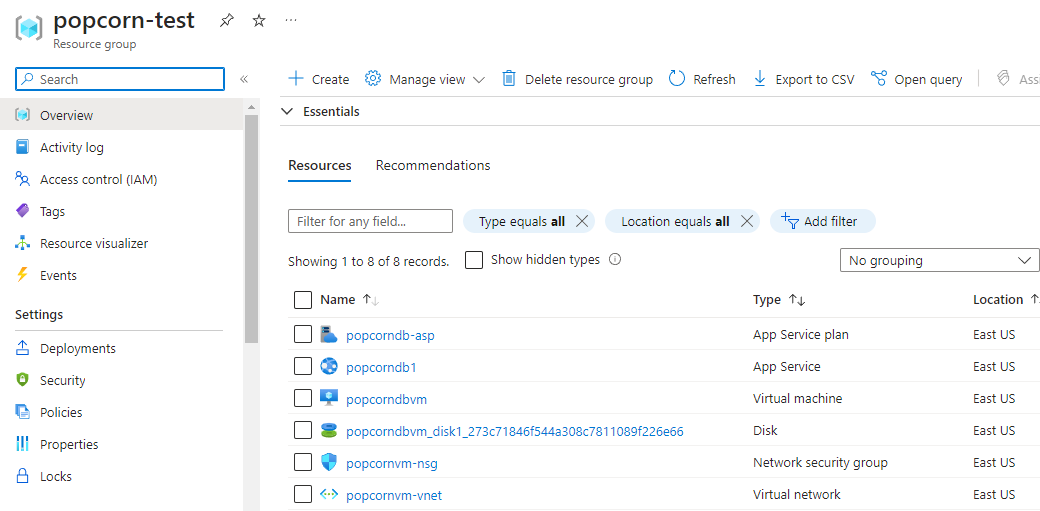This screenshot has width=1040, height=511.
Task: Select the popcornvm-vnet row checkbox
Action: (x=302, y=494)
